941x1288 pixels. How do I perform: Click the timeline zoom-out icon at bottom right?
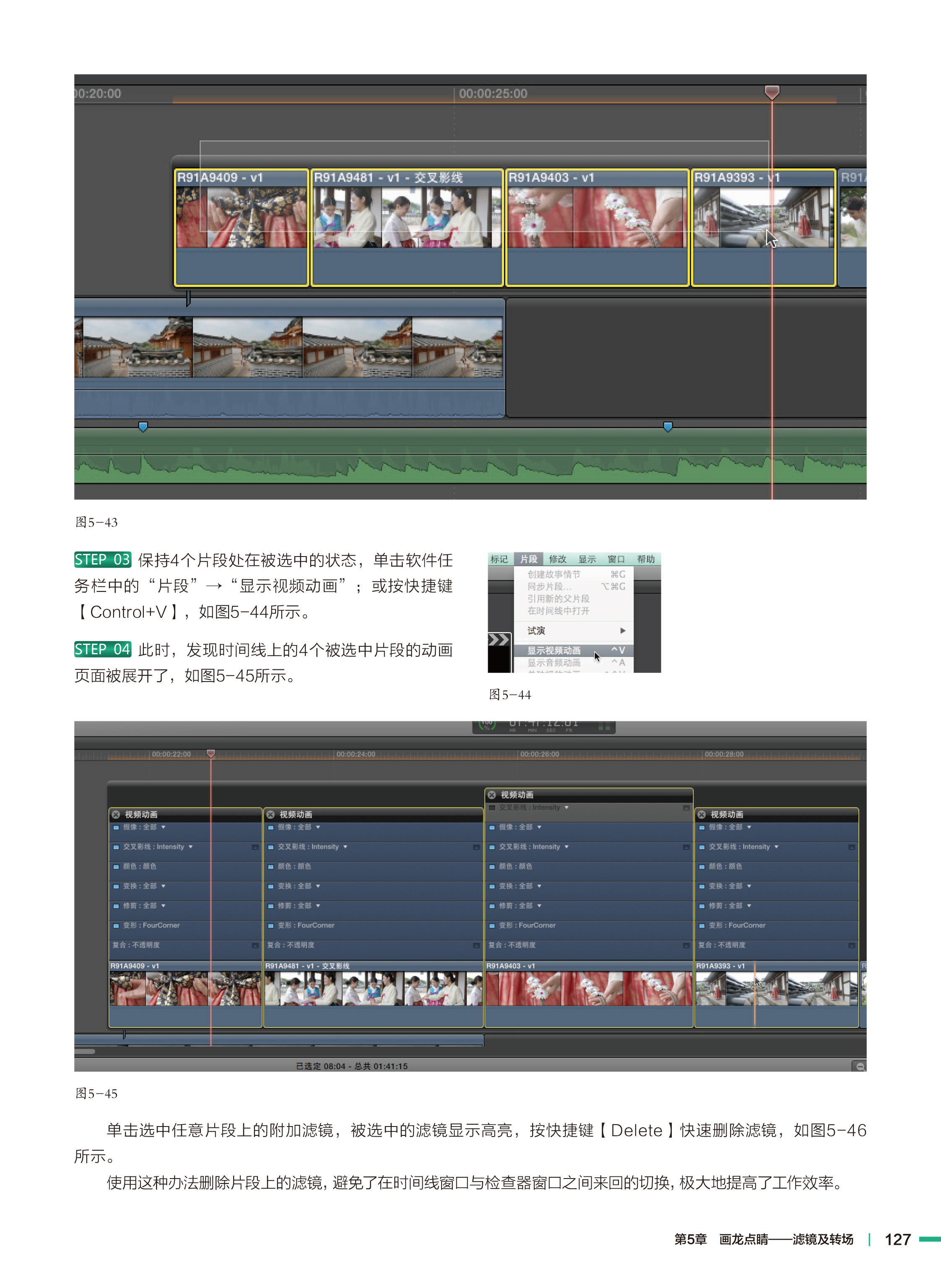click(860, 1067)
